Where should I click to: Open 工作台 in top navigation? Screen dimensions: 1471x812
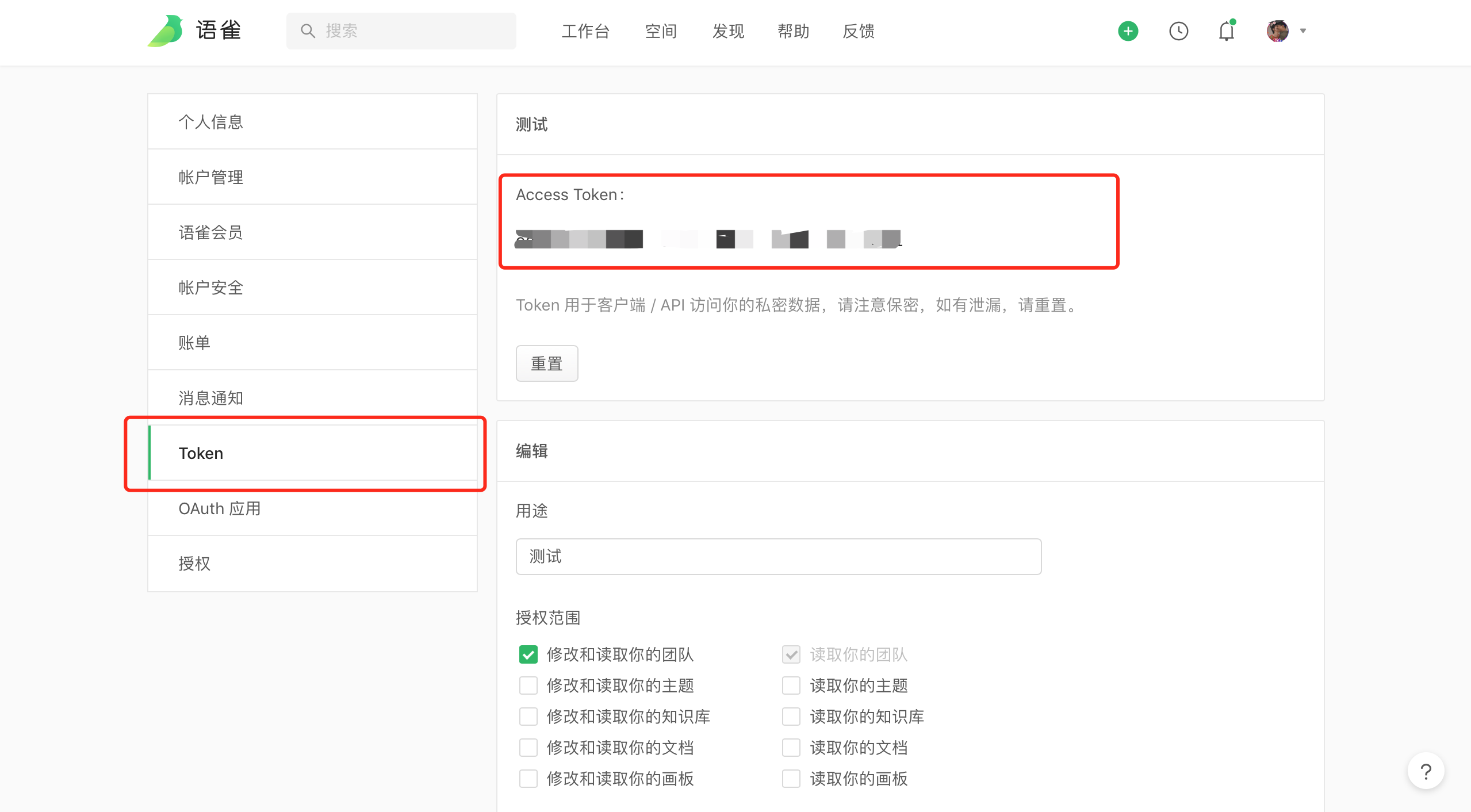click(x=585, y=31)
